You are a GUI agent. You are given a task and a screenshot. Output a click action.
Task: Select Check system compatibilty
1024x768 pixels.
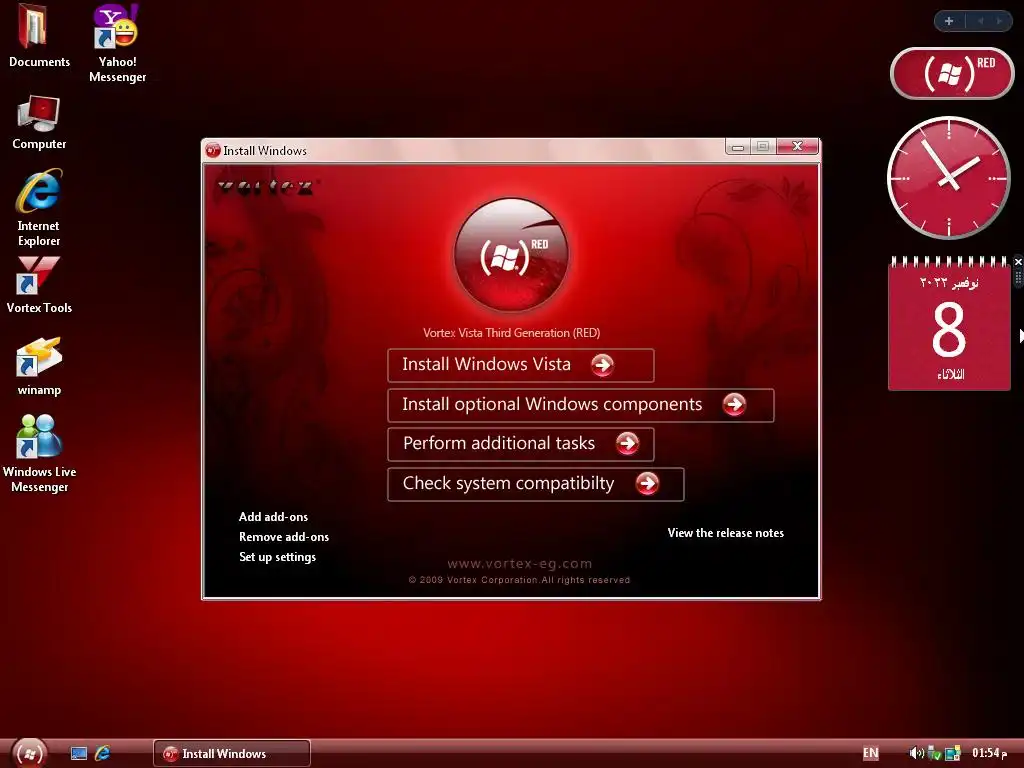pos(536,484)
